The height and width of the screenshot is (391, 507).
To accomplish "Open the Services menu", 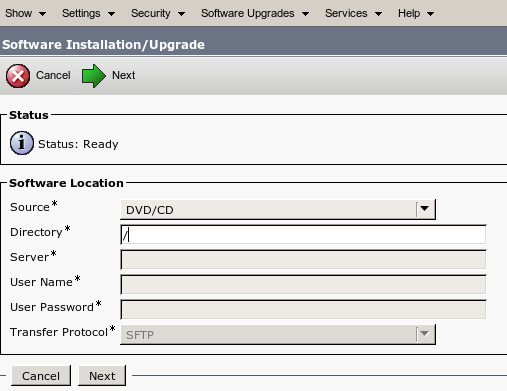I will (353, 13).
